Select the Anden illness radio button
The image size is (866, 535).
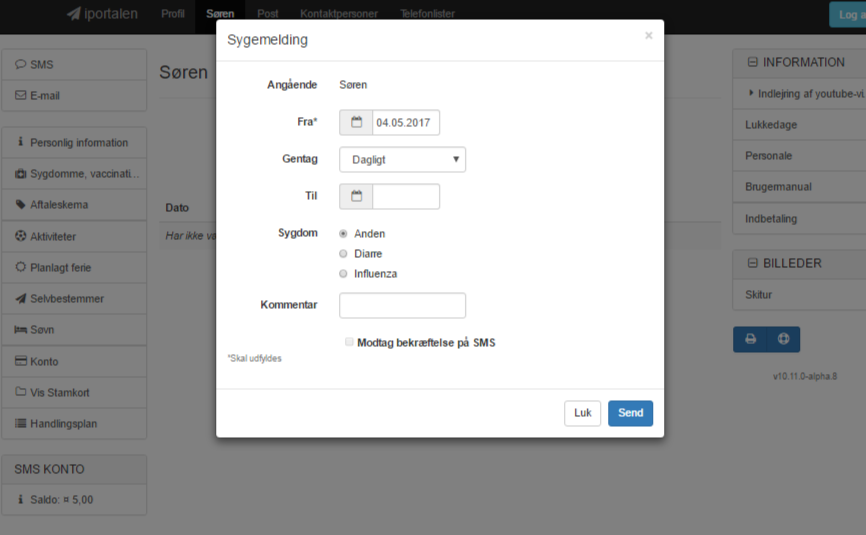(343, 234)
